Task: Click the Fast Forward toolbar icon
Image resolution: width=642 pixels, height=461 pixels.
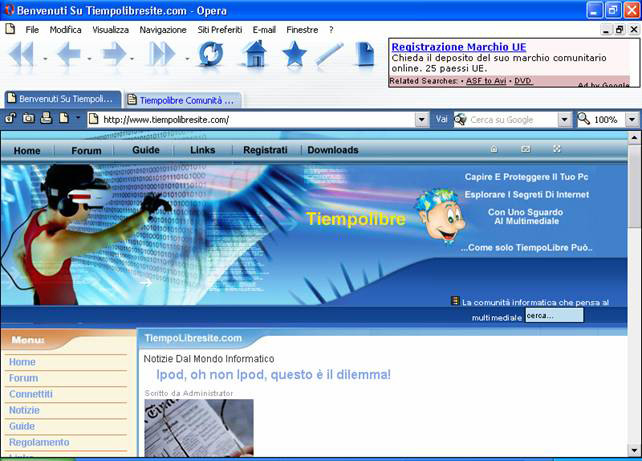Action: 163,54
